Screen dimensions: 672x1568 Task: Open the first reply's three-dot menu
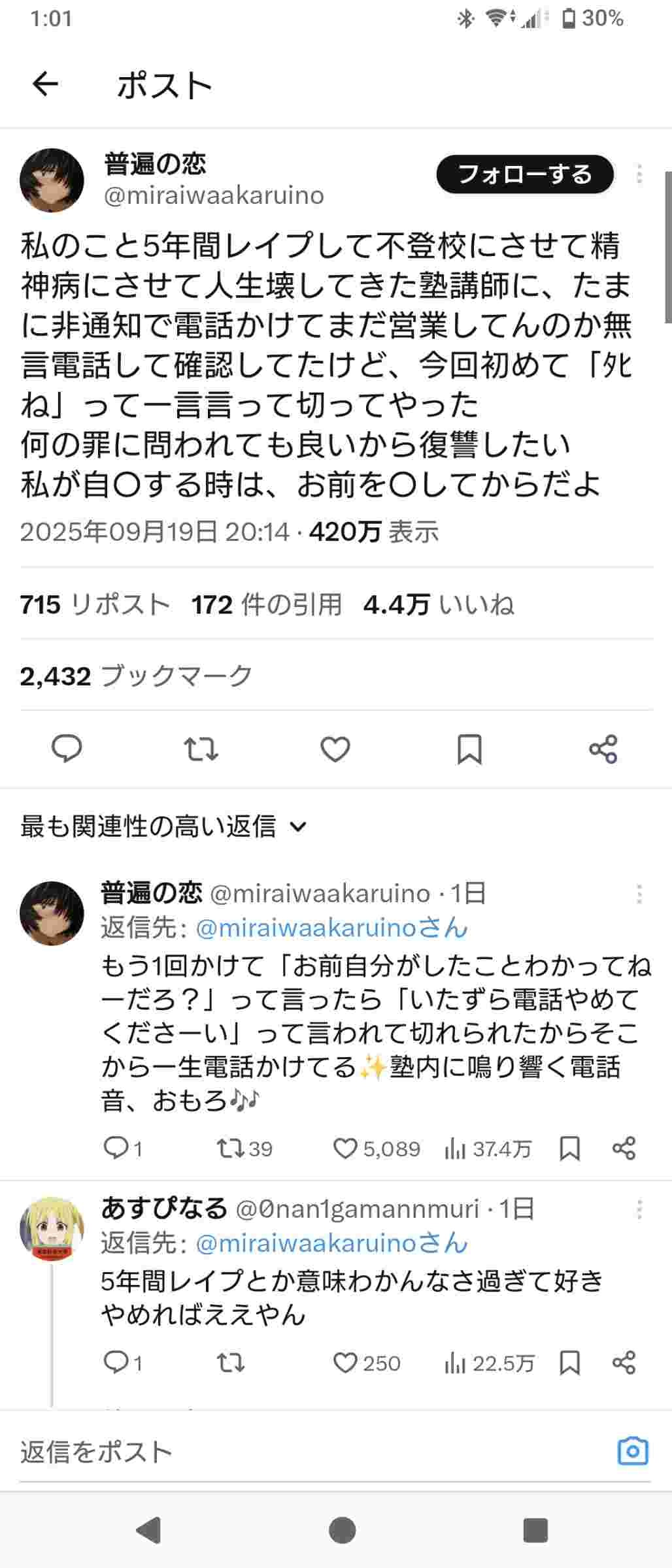tap(639, 894)
